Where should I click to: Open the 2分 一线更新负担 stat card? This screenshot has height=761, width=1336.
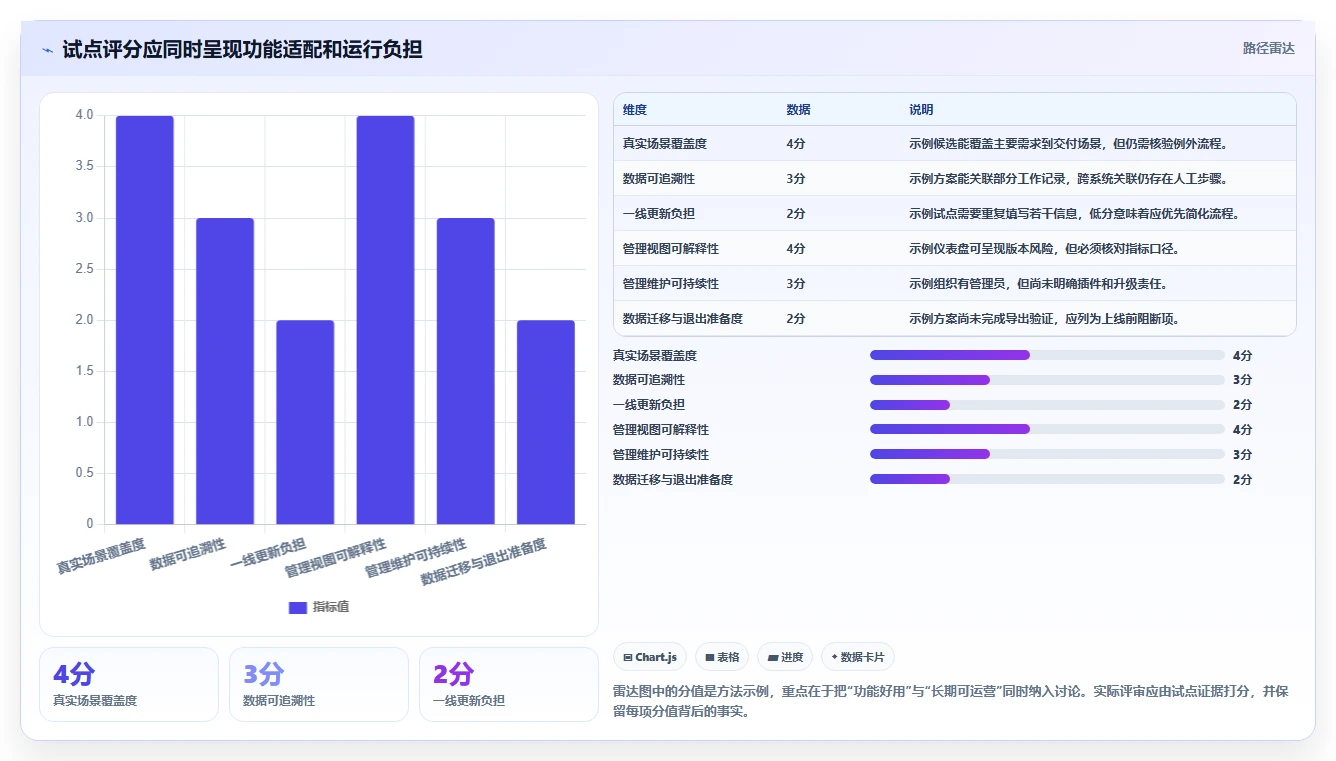pyautogui.click(x=509, y=684)
